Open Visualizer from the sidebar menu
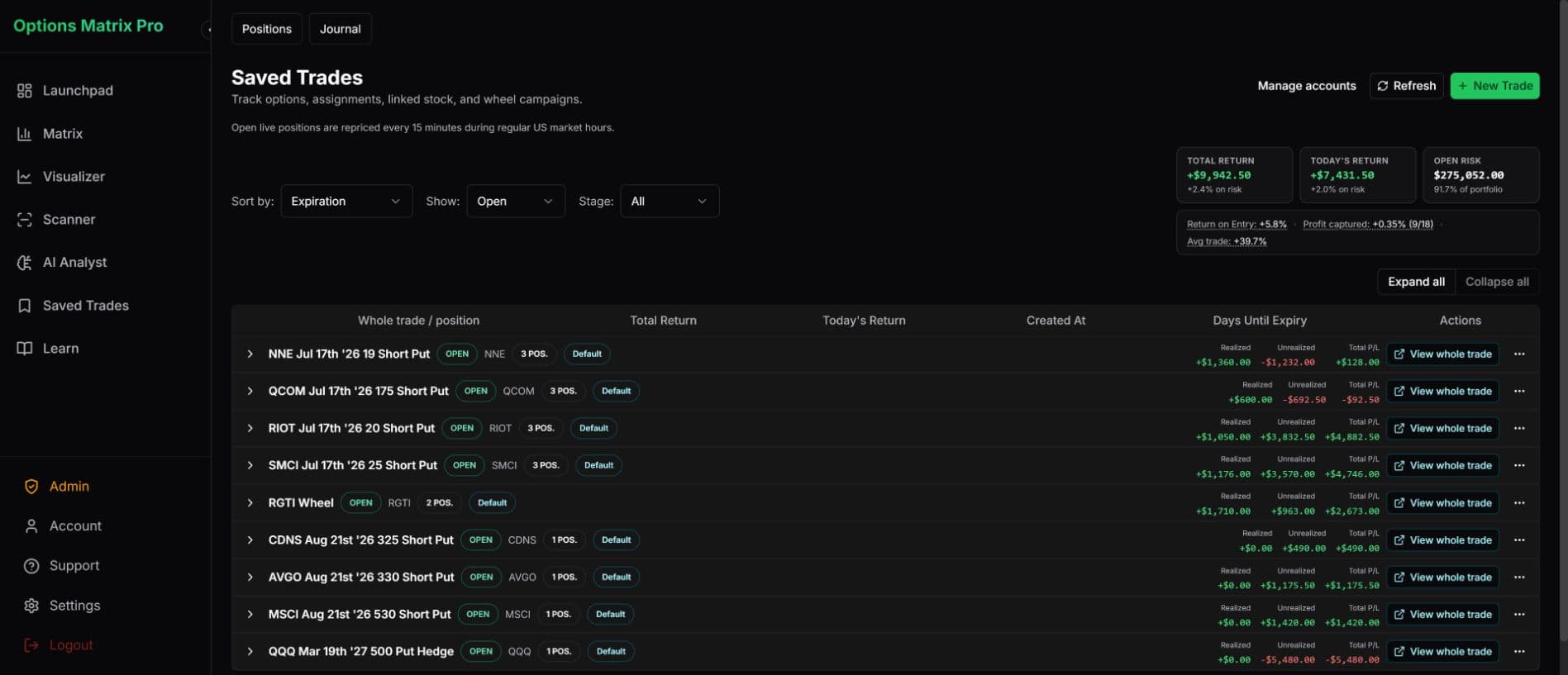 [x=74, y=176]
